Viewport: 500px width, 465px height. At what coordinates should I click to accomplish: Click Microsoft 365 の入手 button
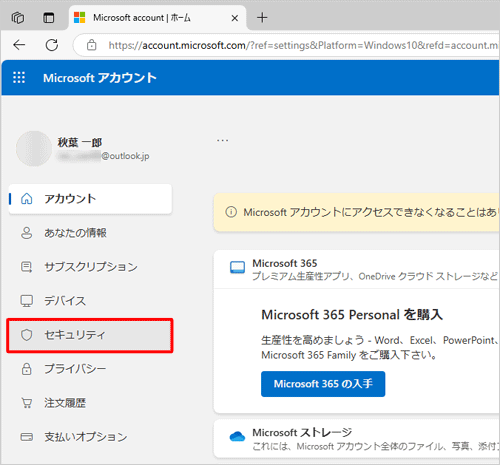323,384
